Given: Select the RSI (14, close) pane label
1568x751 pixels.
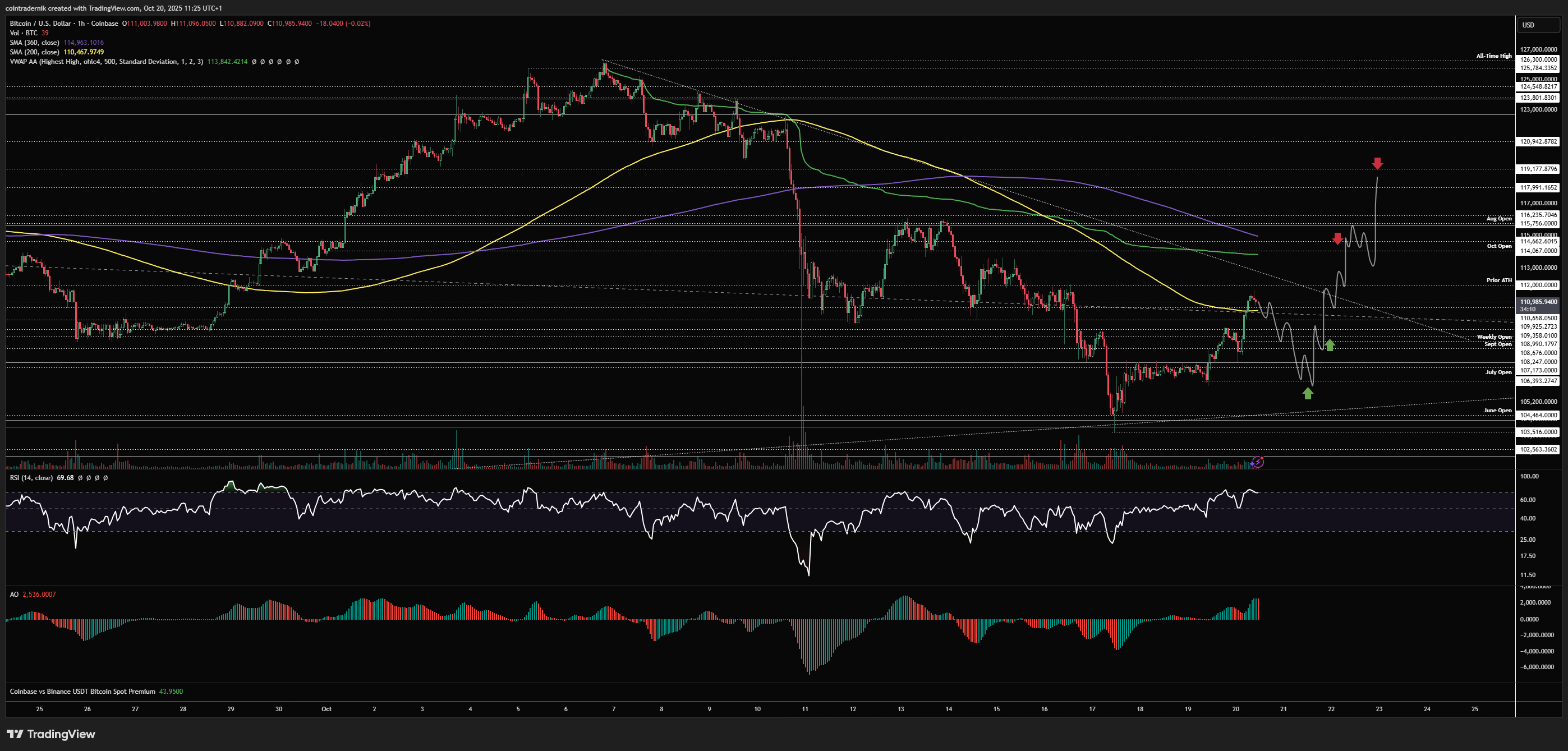Looking at the screenshot, I should 31,478.
